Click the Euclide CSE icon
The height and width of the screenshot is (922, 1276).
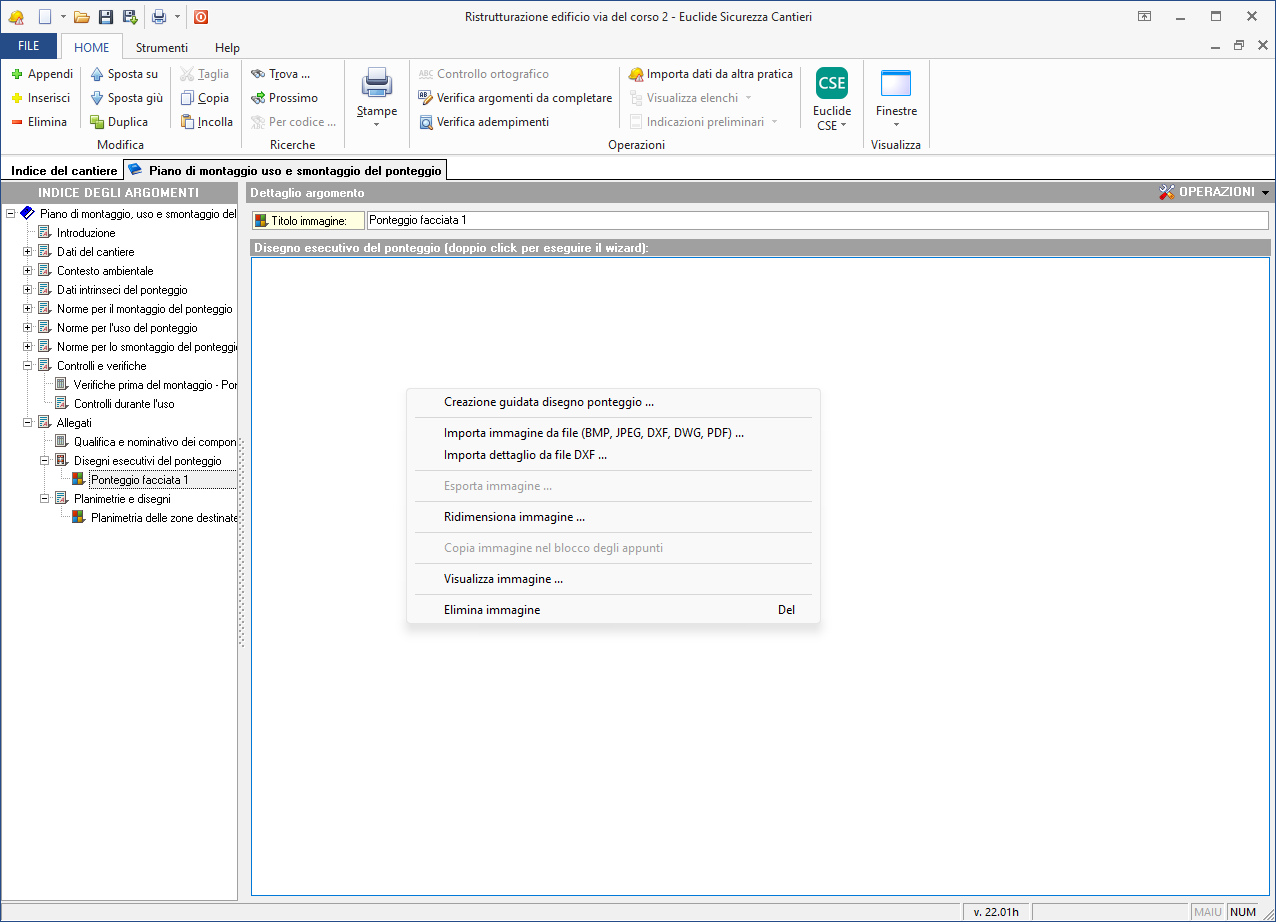[x=831, y=83]
